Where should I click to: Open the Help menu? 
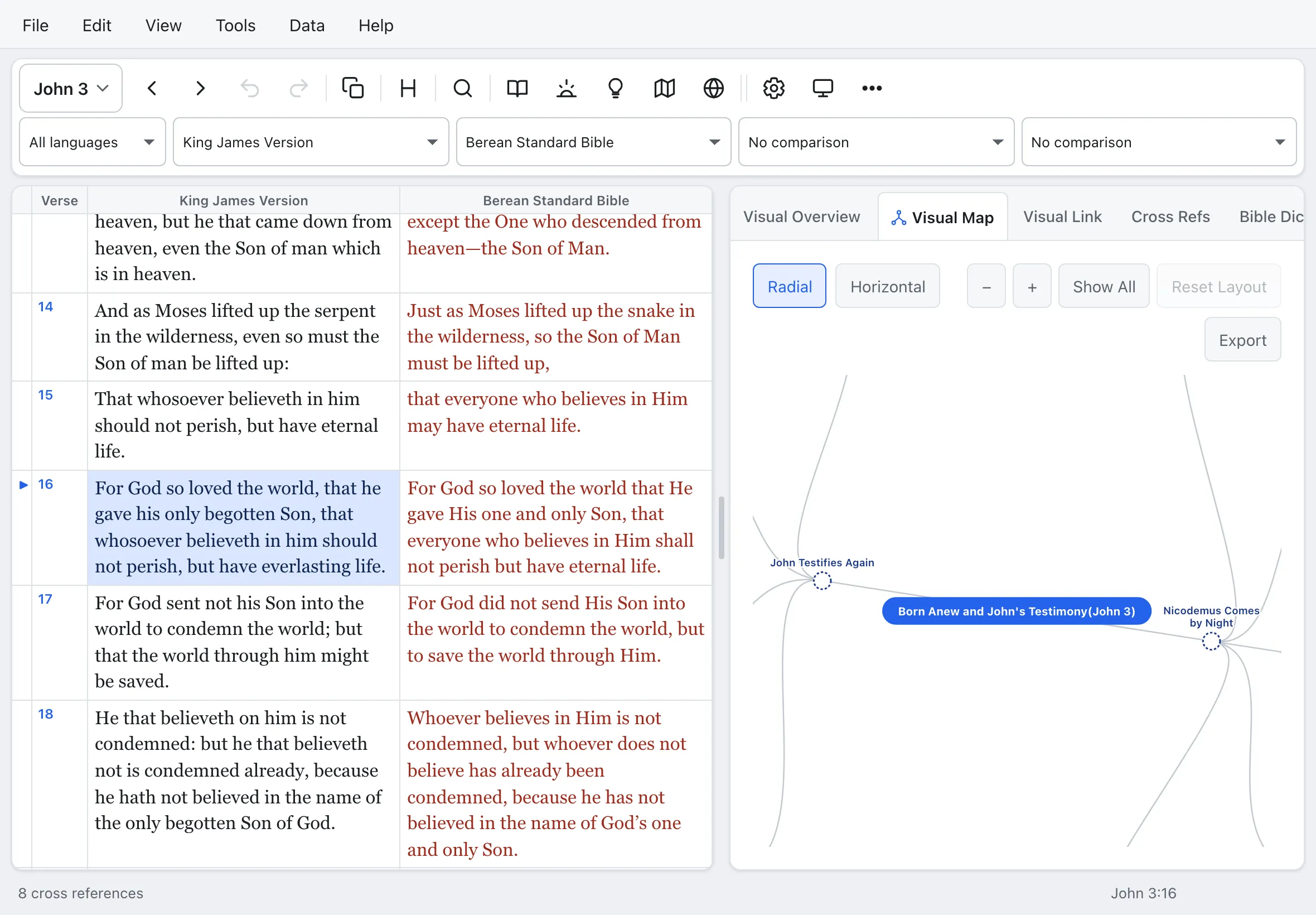(x=376, y=25)
